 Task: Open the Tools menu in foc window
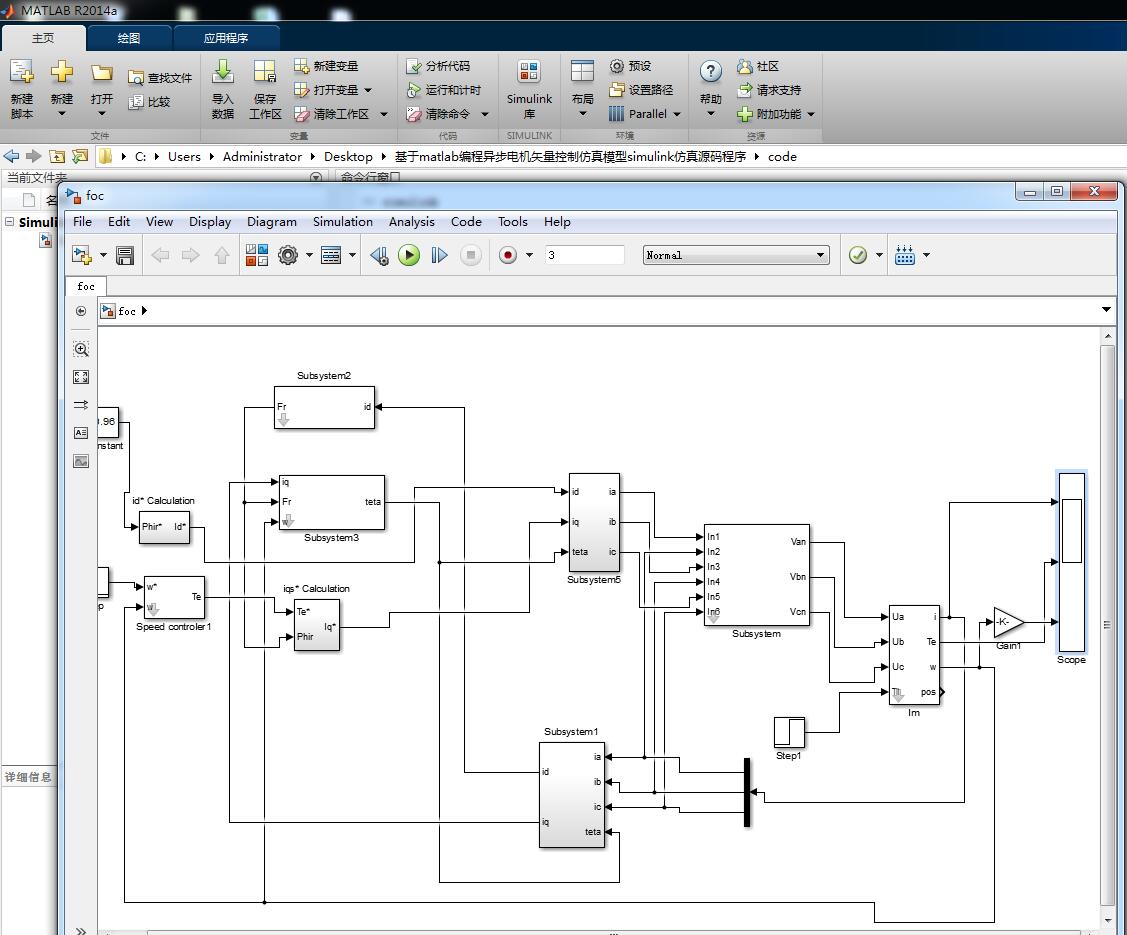pyautogui.click(x=513, y=222)
